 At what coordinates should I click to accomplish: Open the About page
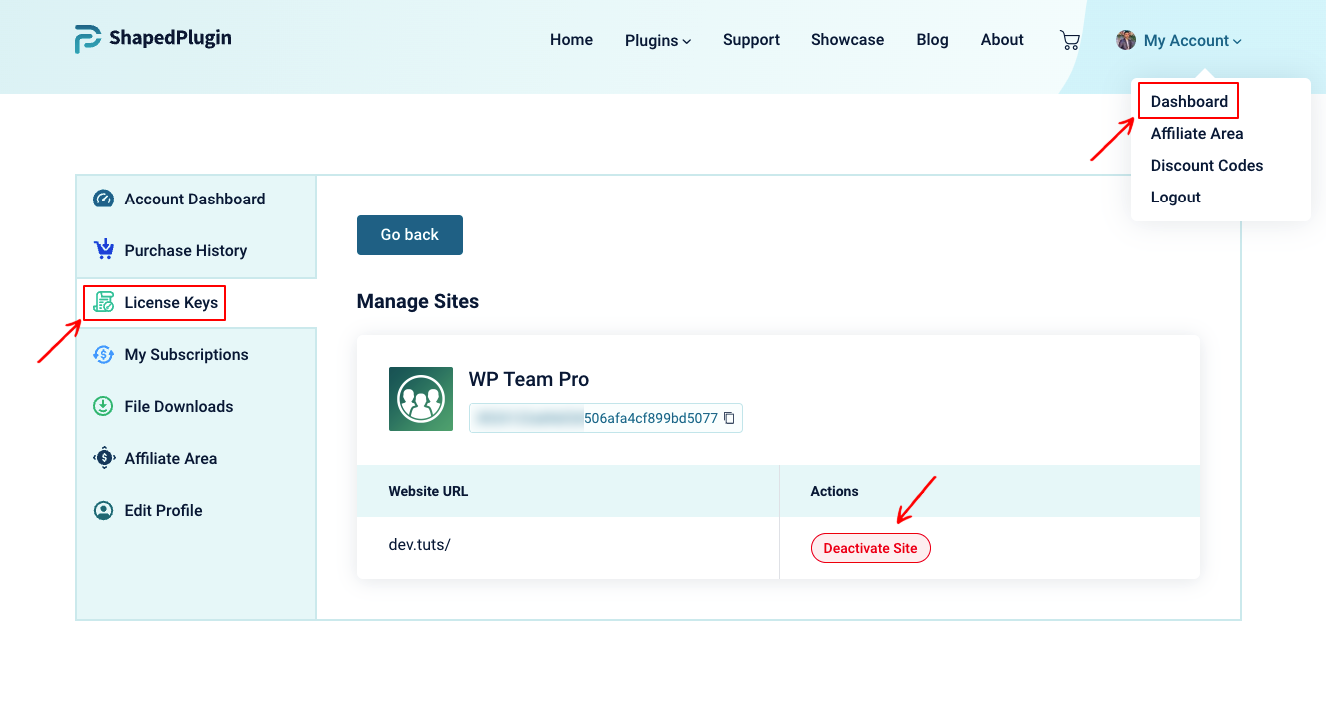coord(1002,40)
